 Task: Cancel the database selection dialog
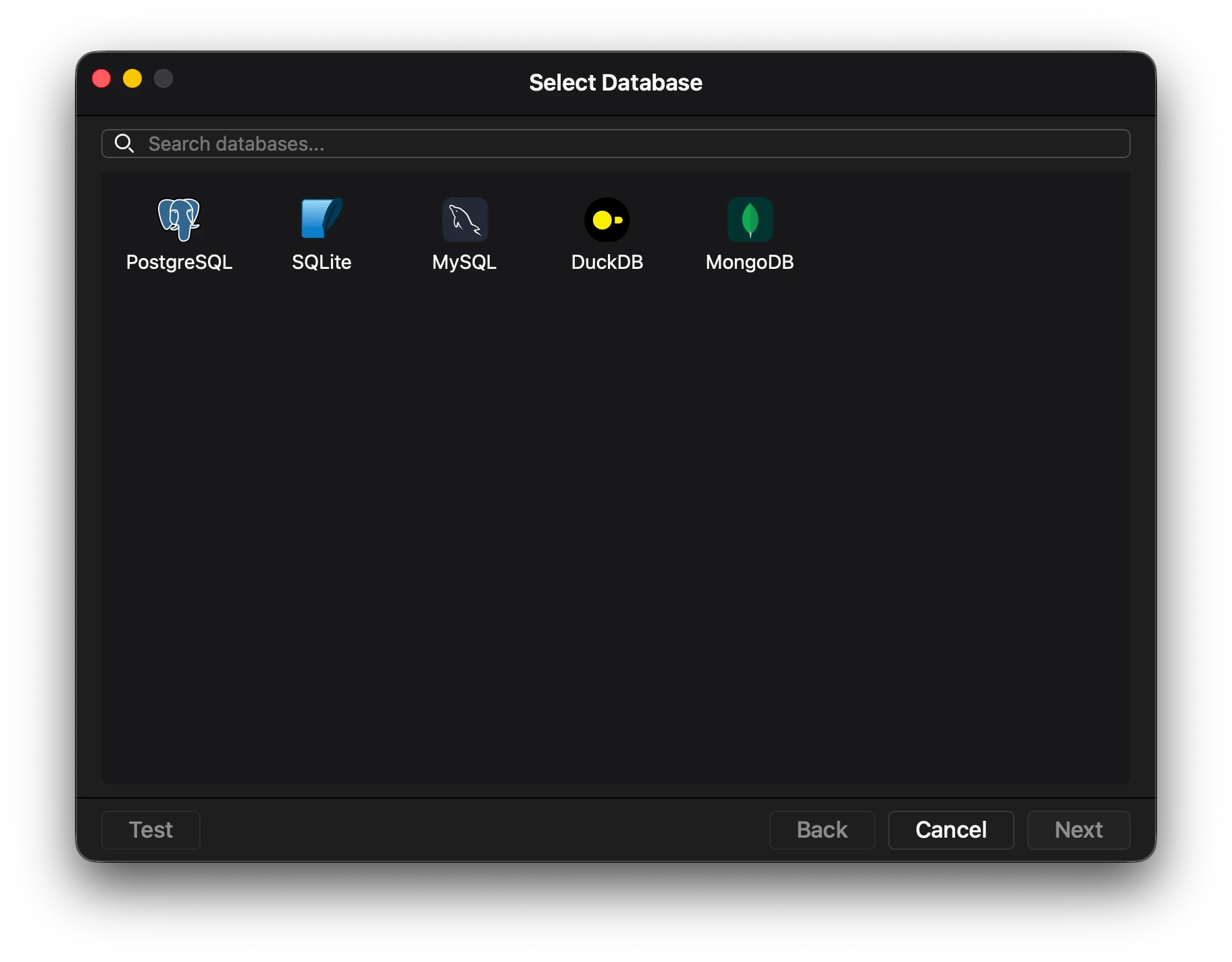pyautogui.click(x=950, y=830)
